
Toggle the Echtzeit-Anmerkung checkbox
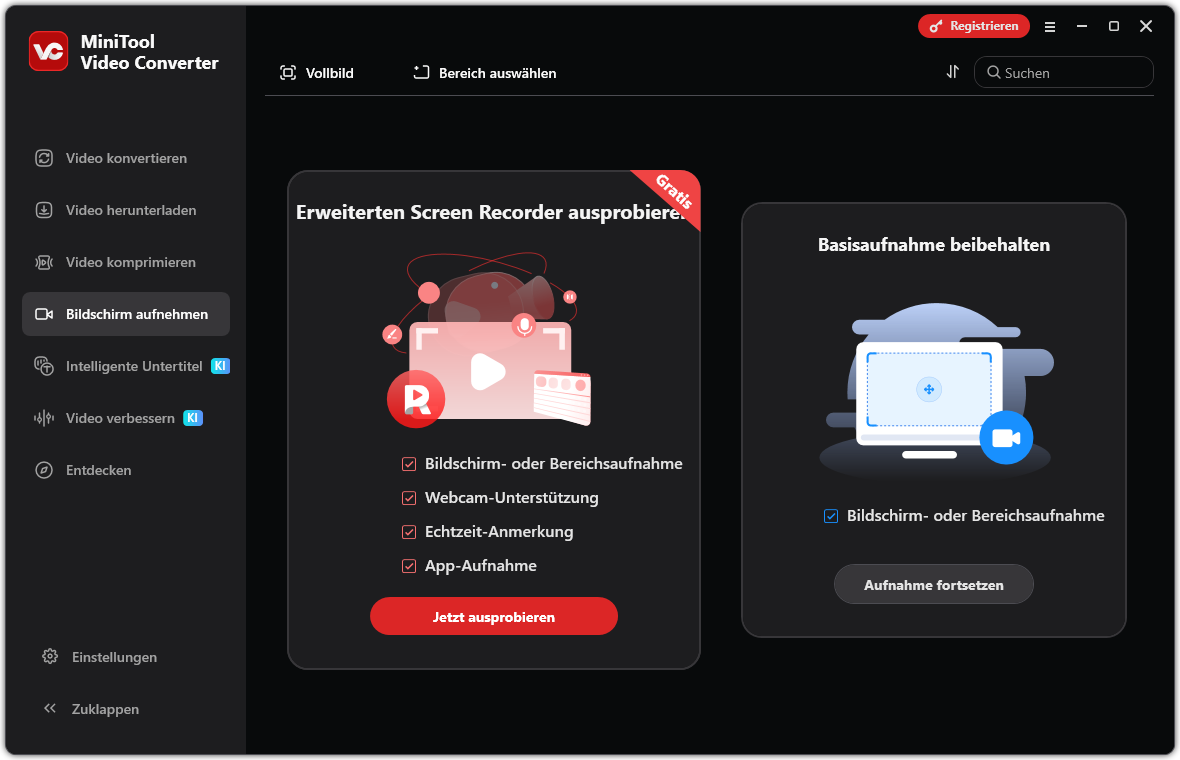click(409, 532)
